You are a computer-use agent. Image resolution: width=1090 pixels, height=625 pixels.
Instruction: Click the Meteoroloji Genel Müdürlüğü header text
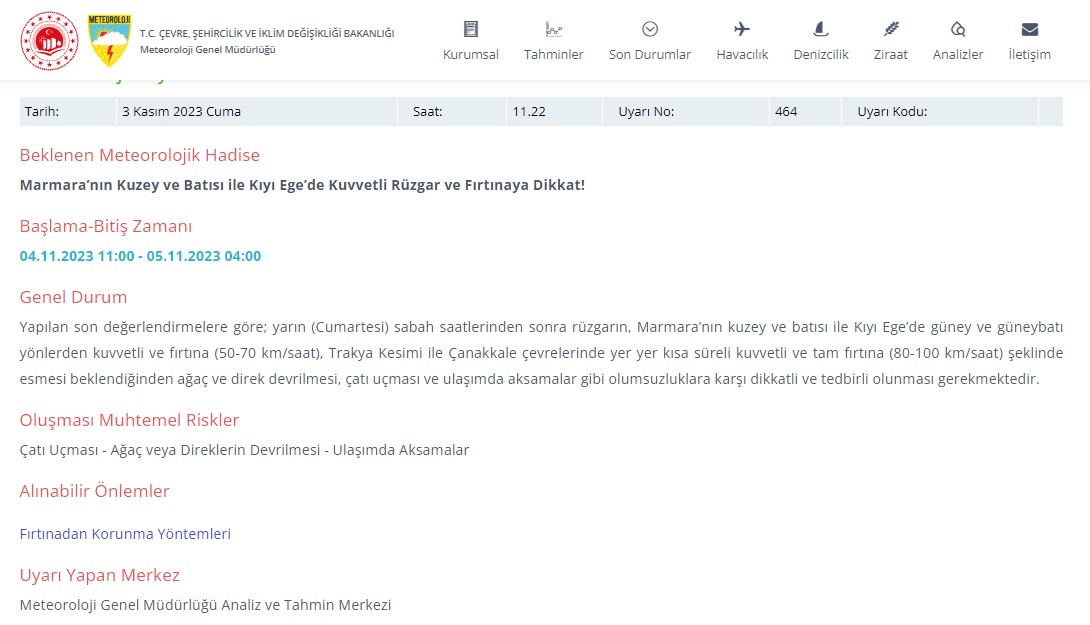(208, 50)
